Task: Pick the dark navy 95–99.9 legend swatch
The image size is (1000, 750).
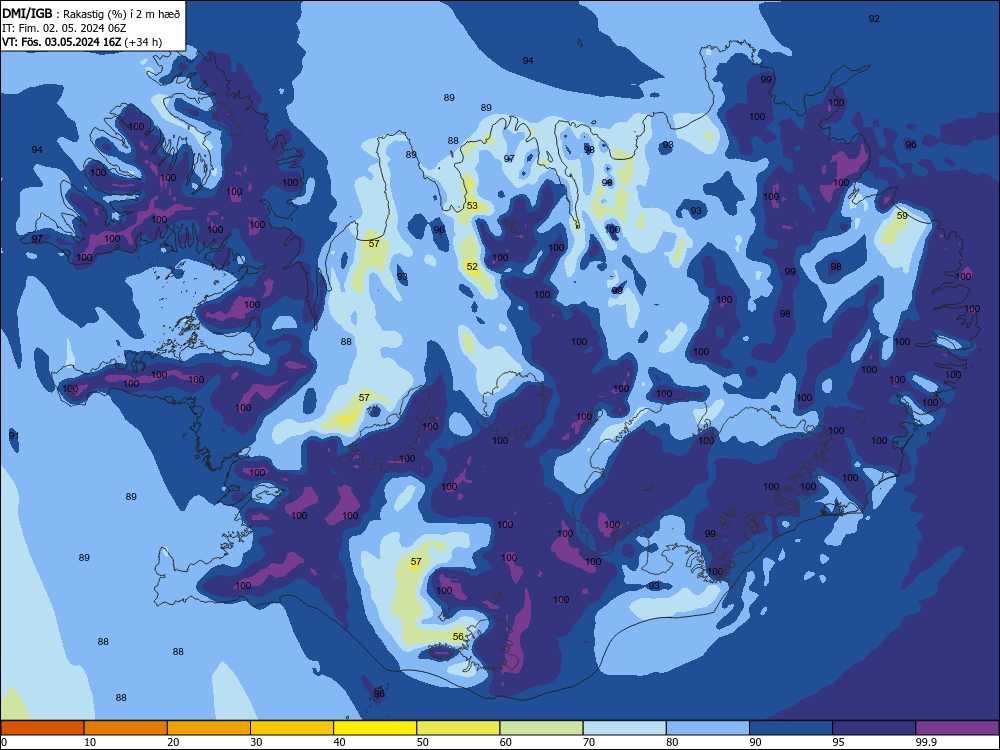Action: coord(874,728)
